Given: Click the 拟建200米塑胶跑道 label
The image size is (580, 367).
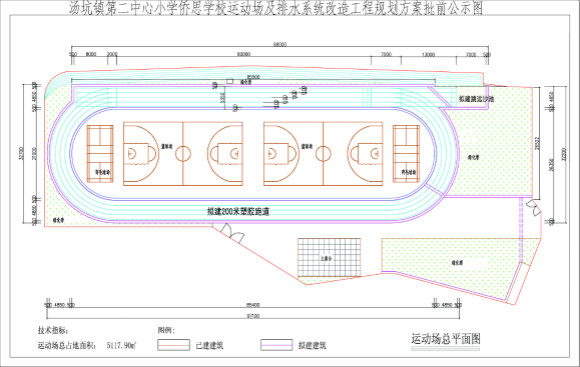Looking at the screenshot, I should (238, 212).
